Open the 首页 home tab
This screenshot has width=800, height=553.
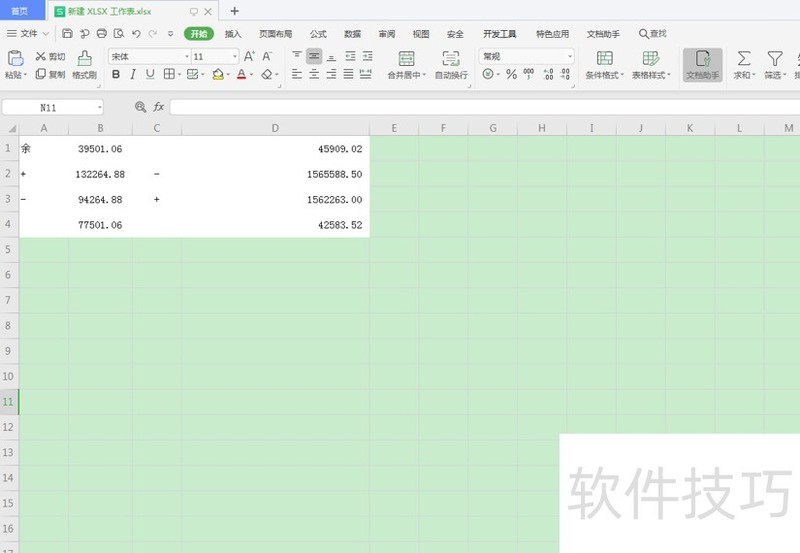pos(20,11)
